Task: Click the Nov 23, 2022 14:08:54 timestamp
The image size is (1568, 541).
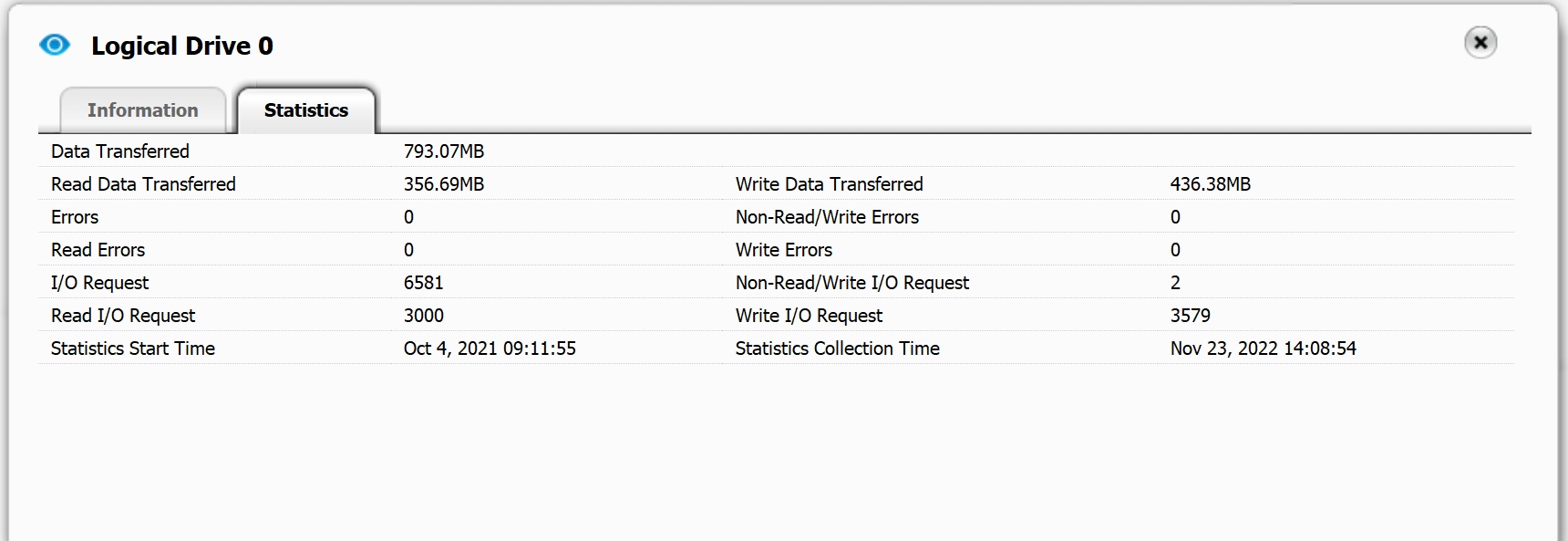Action: point(1264,349)
